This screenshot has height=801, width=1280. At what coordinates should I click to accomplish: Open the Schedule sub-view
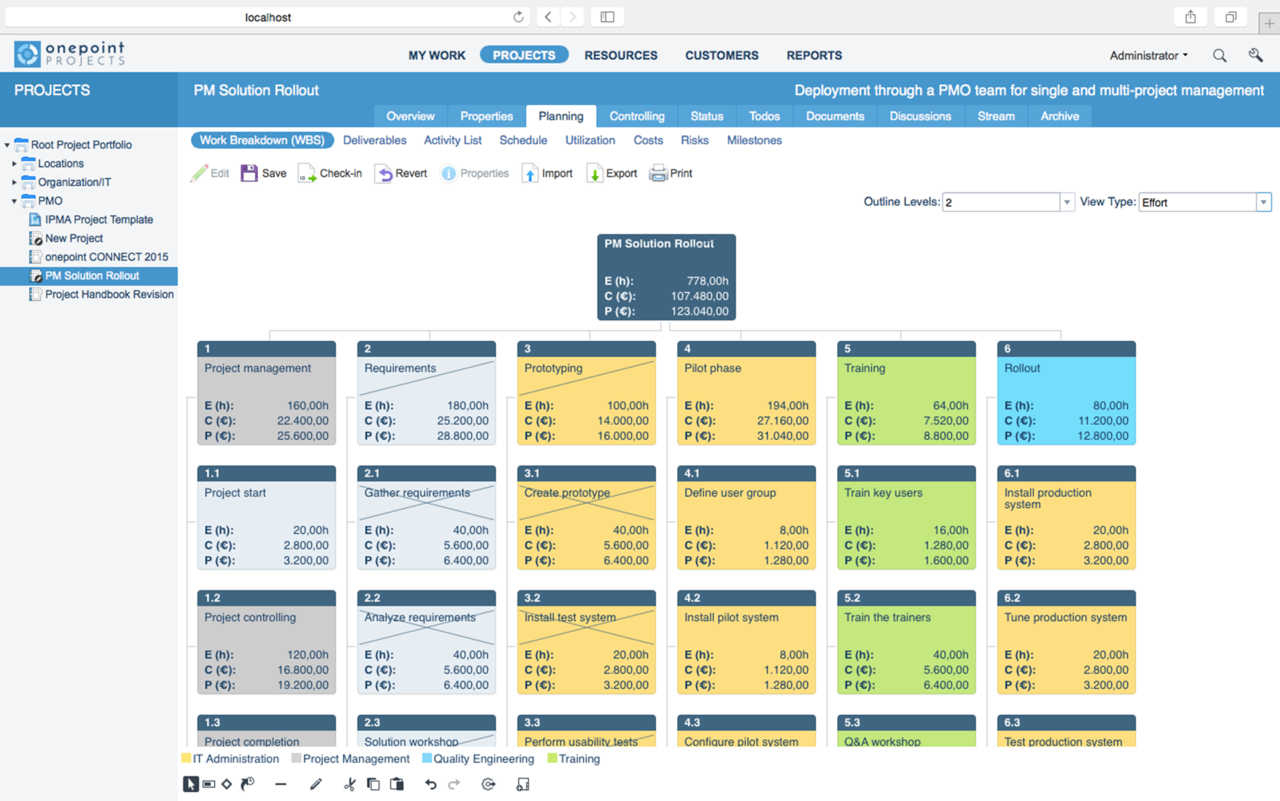click(523, 140)
